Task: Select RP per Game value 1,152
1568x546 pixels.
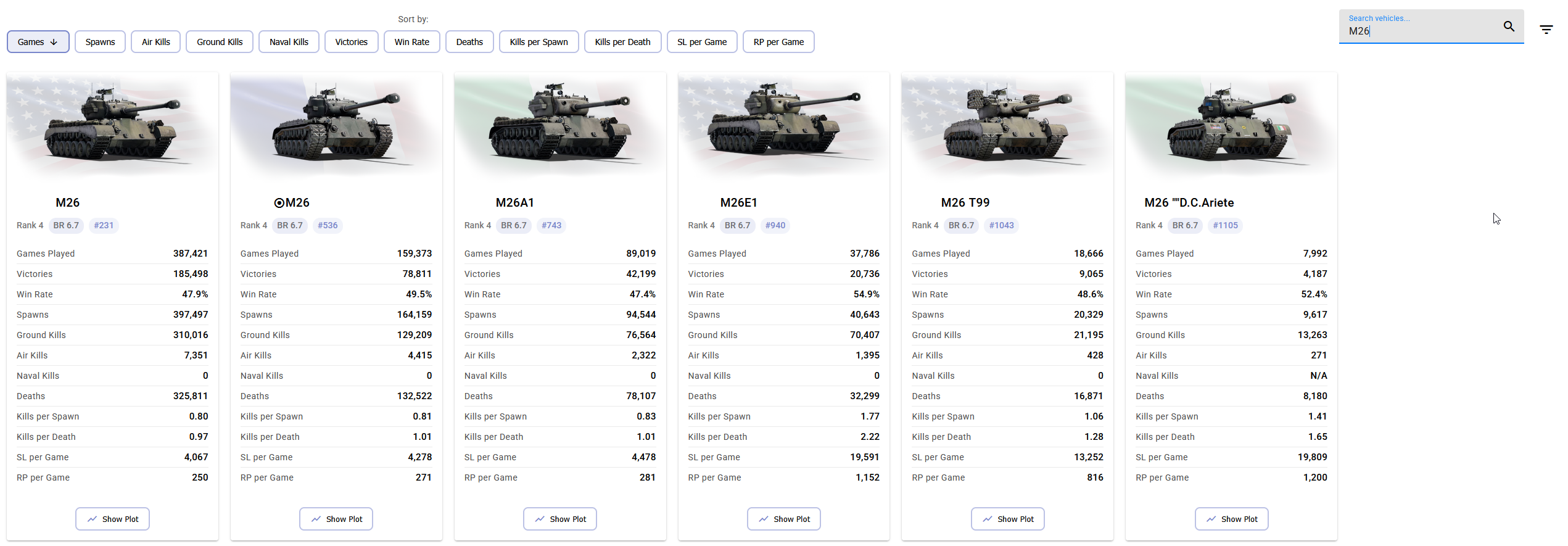Action: [x=868, y=478]
